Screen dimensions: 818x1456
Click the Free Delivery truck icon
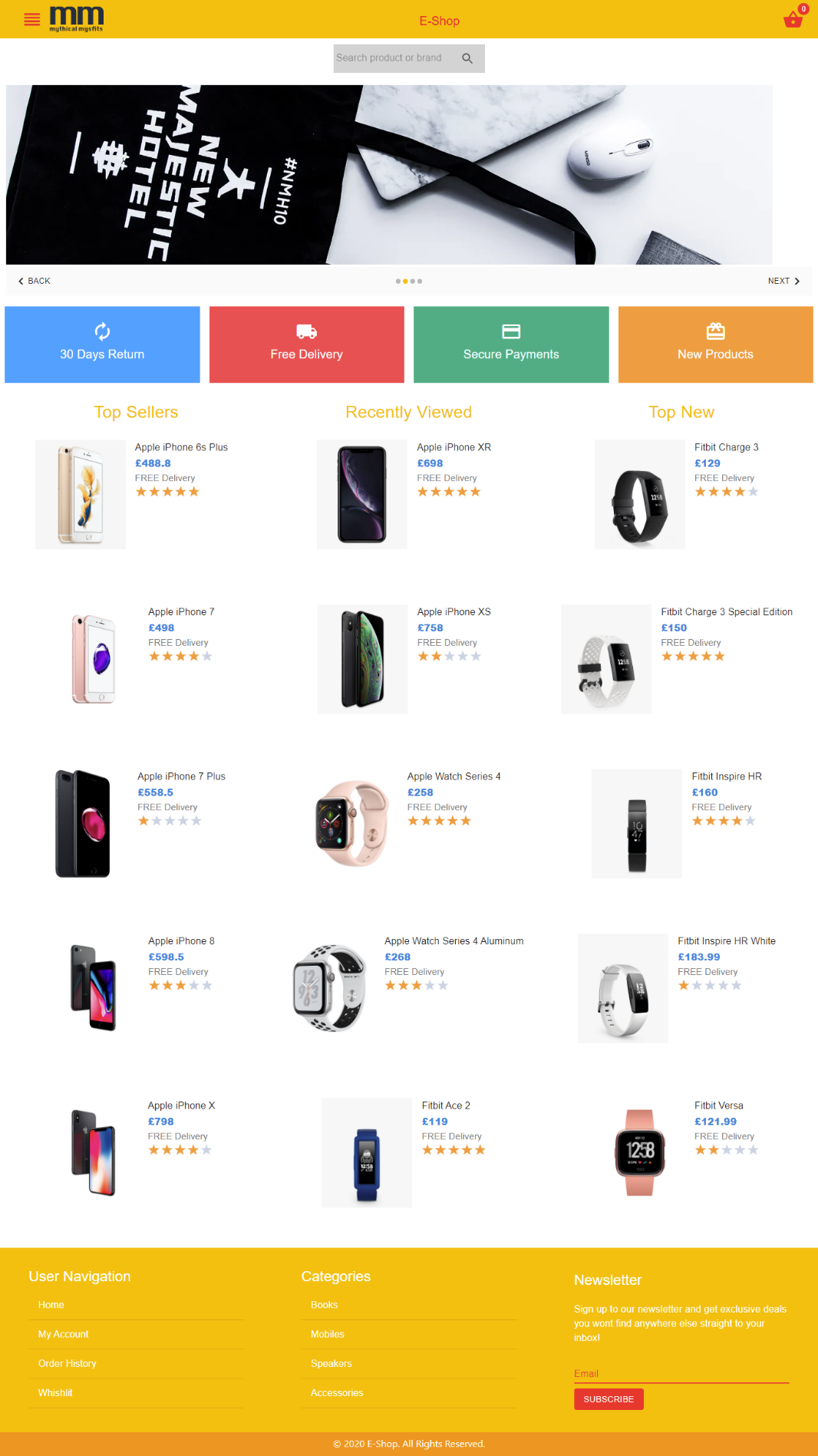pyautogui.click(x=307, y=331)
